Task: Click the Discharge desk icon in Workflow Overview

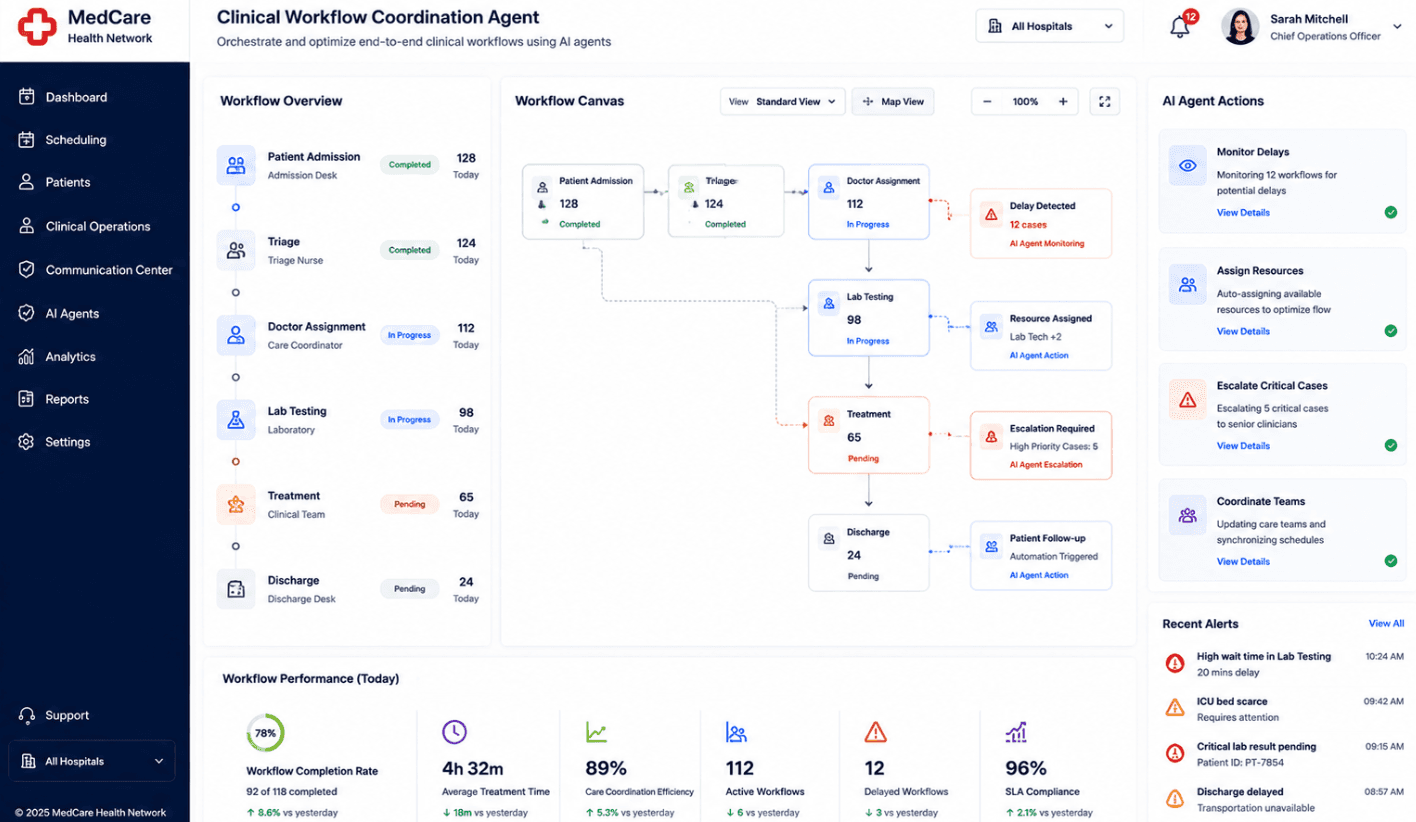Action: pos(236,589)
